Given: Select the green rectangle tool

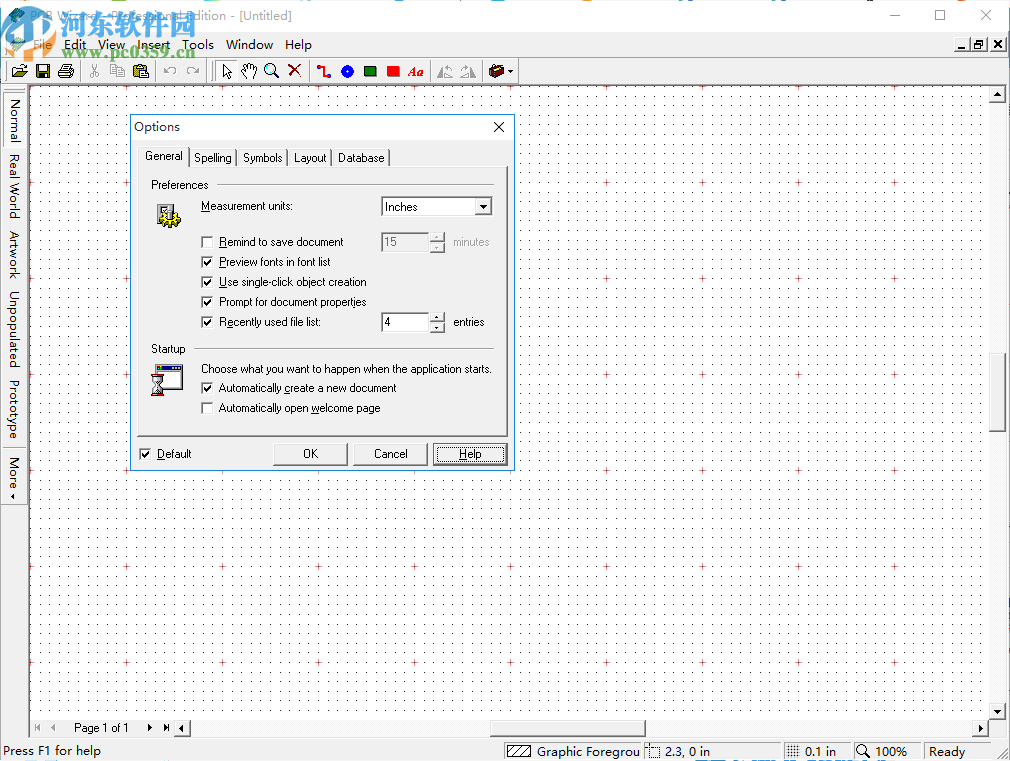Looking at the screenshot, I should coord(370,71).
